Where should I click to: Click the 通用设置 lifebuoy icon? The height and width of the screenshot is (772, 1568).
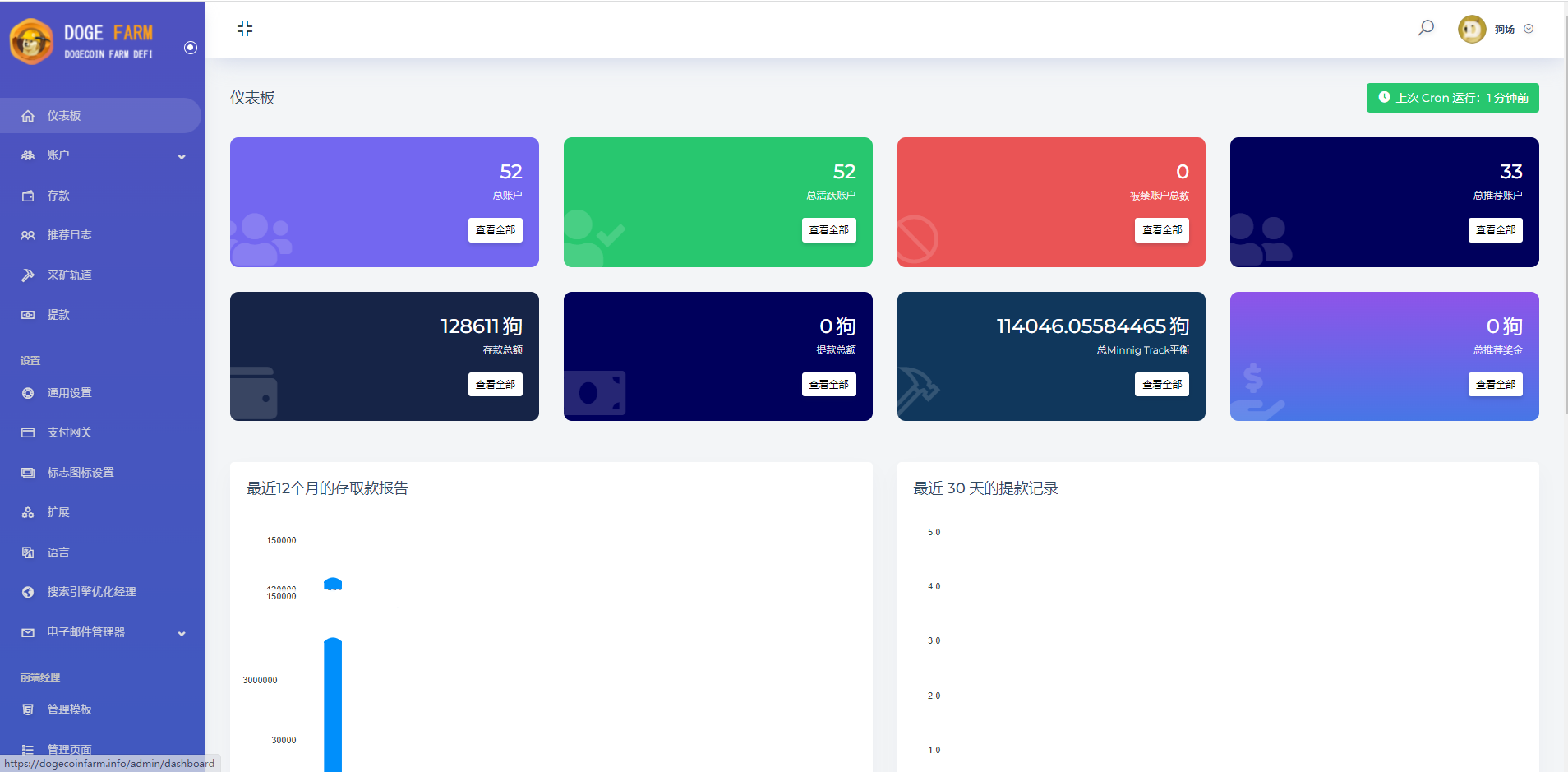pos(28,393)
